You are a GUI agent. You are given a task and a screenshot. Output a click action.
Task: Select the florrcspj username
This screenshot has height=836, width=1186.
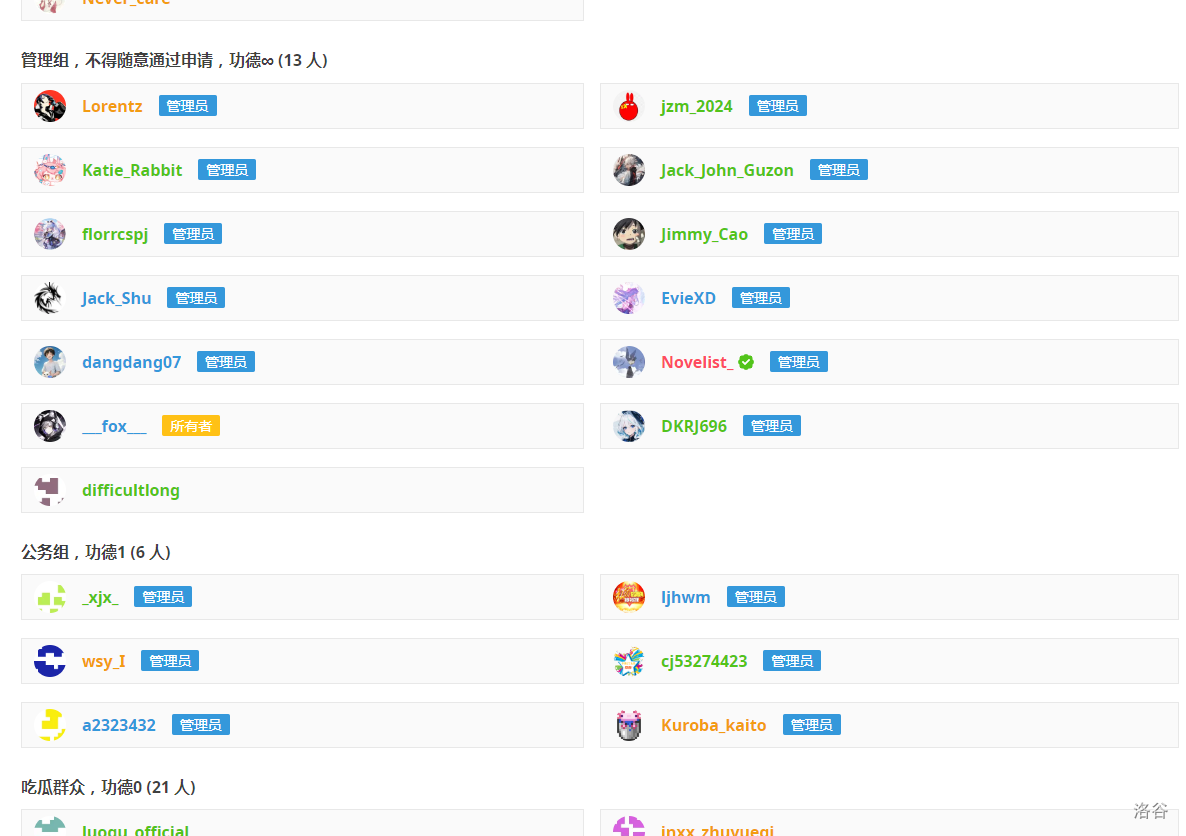click(115, 234)
